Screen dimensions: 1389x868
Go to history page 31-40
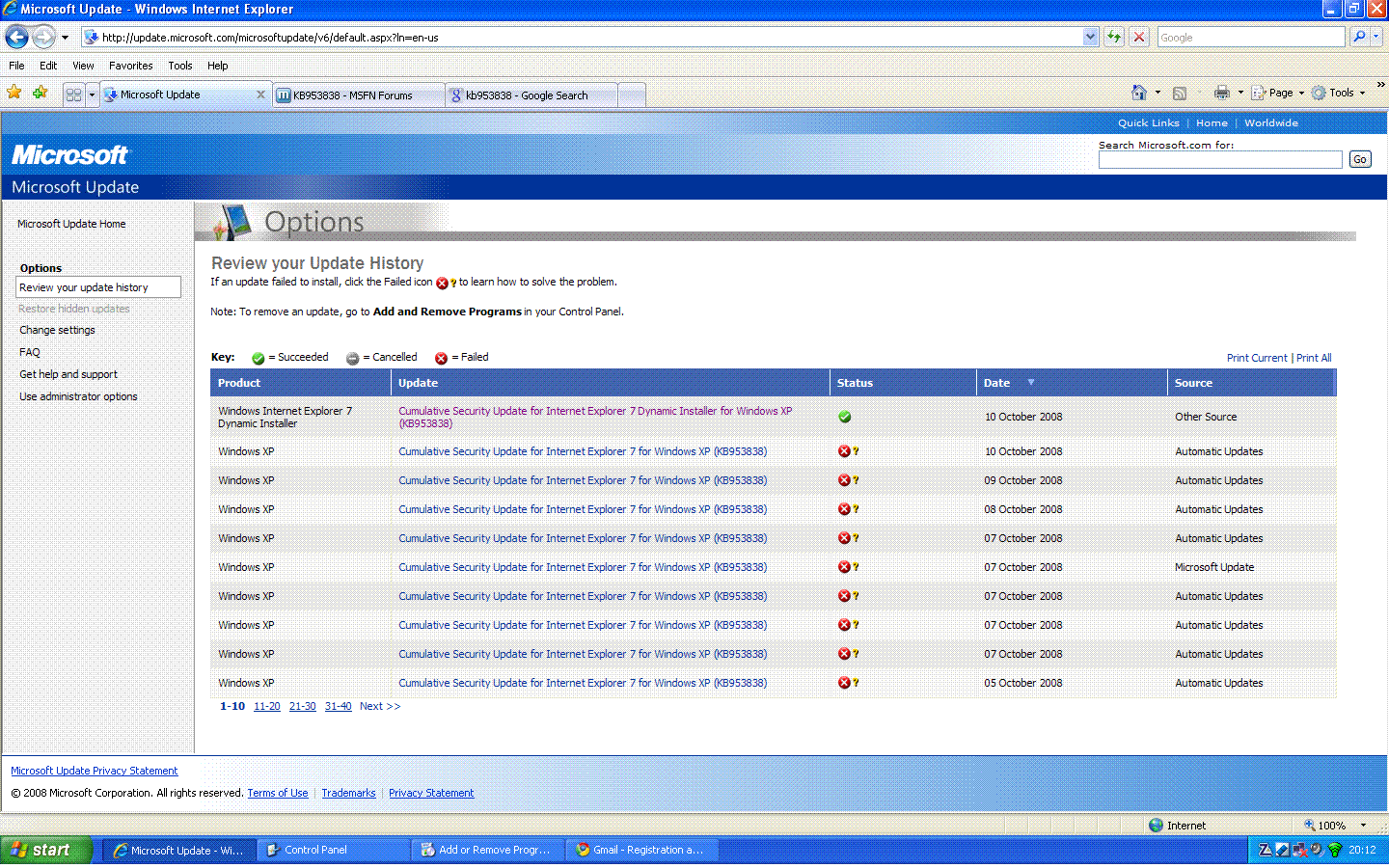[338, 706]
